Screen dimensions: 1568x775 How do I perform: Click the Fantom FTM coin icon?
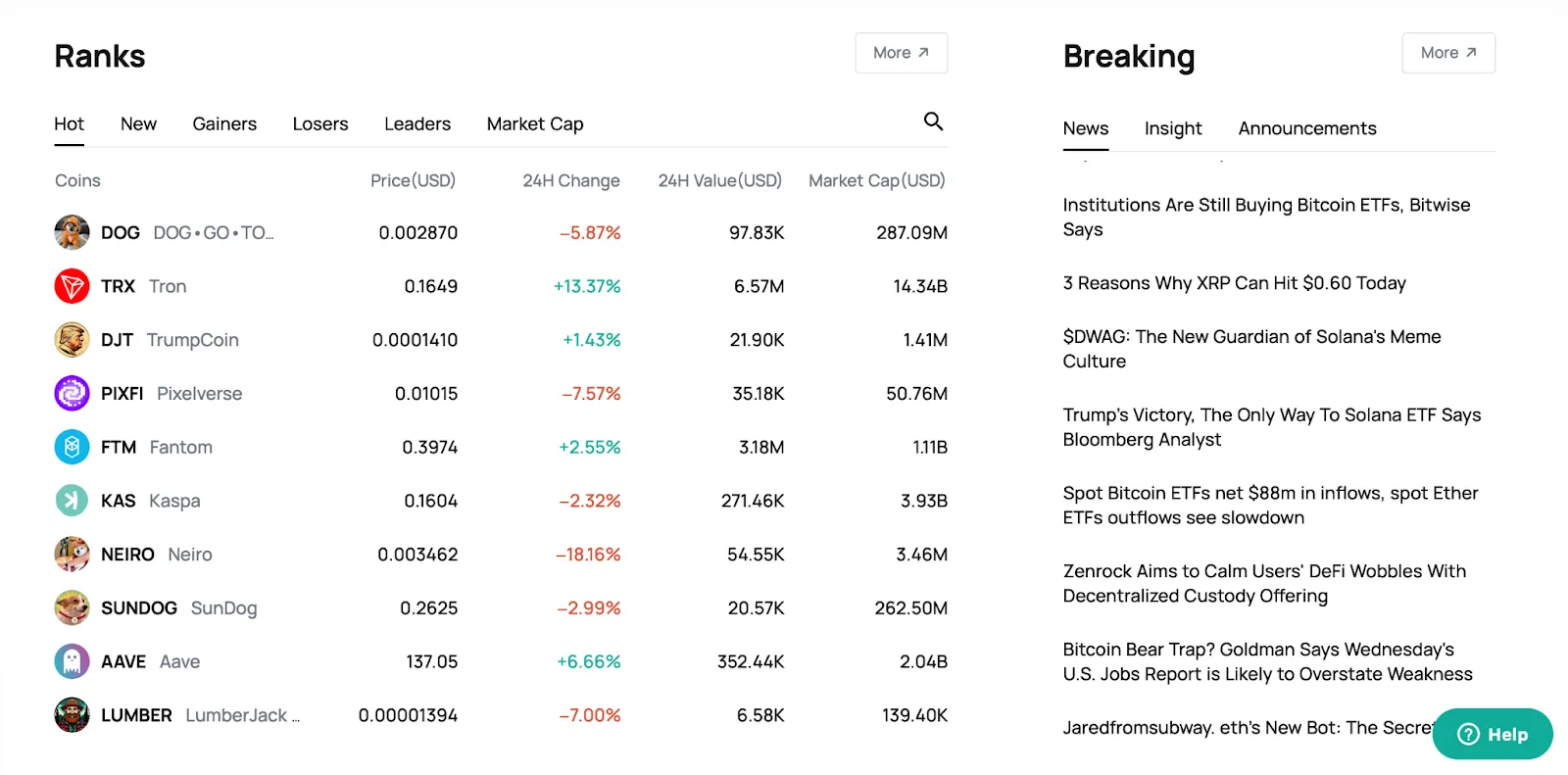(72, 447)
